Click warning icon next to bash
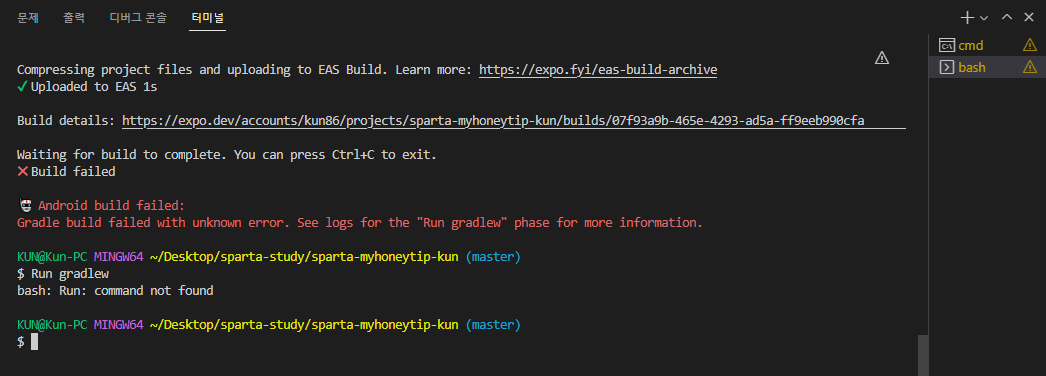The image size is (1046, 376). click(1030, 67)
